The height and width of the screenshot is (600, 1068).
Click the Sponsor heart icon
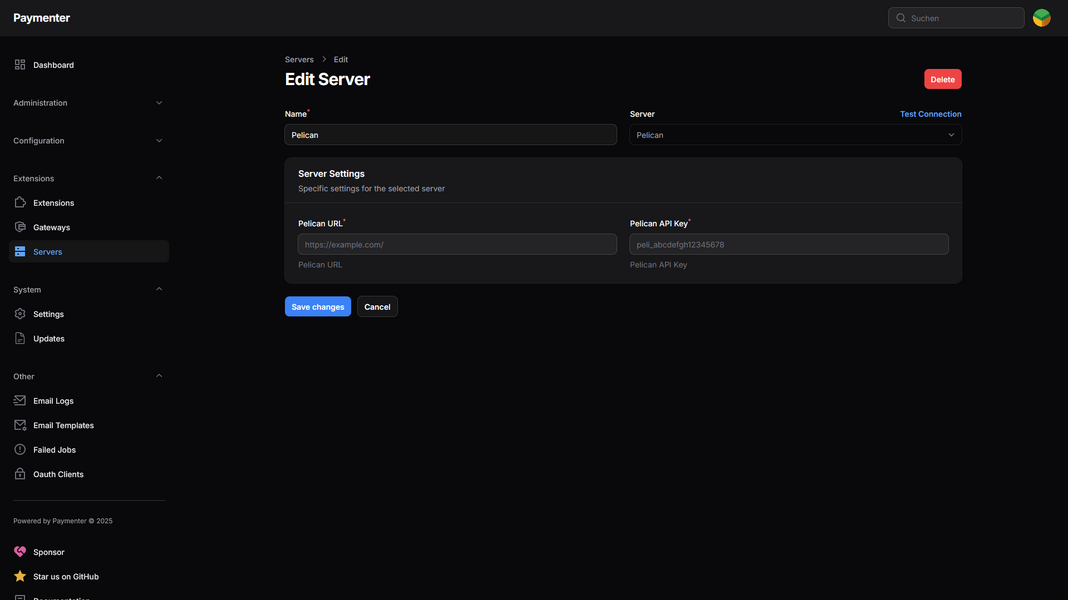pos(20,552)
